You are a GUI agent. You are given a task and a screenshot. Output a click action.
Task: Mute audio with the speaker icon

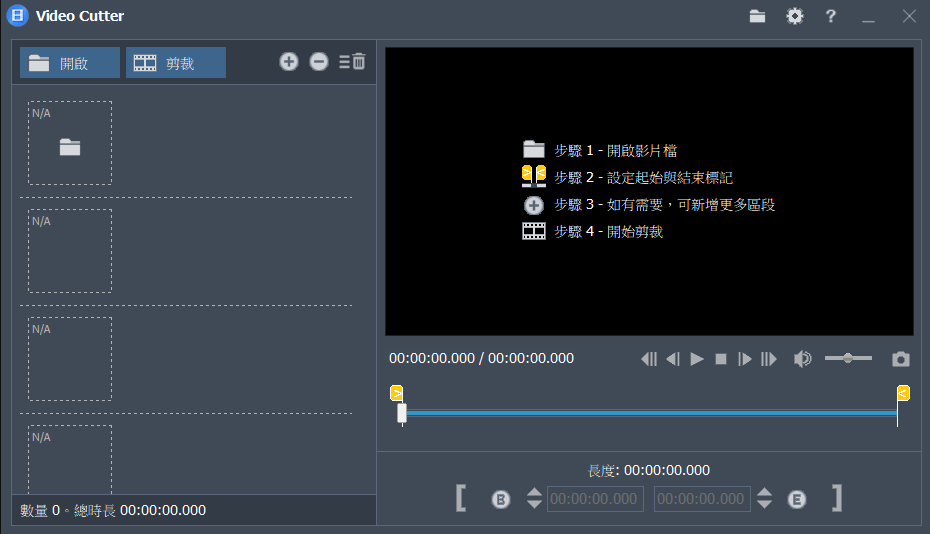tap(802, 359)
